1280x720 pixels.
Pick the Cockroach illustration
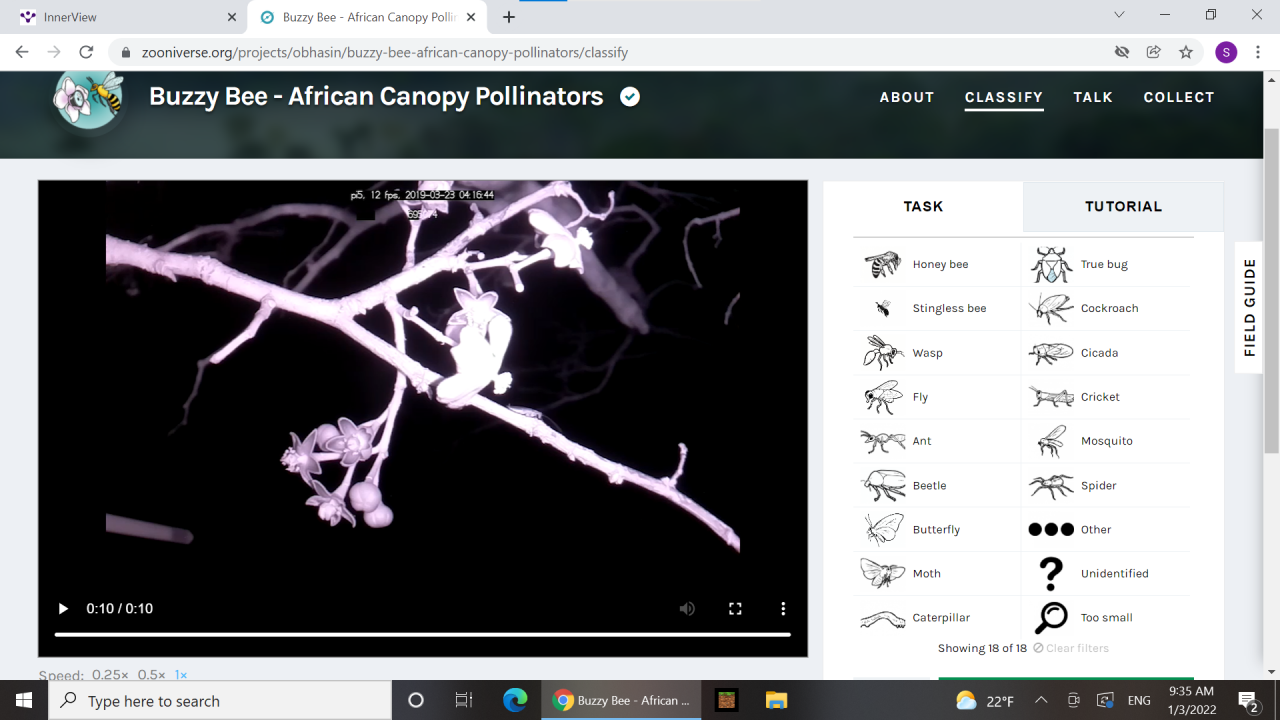pos(1051,309)
